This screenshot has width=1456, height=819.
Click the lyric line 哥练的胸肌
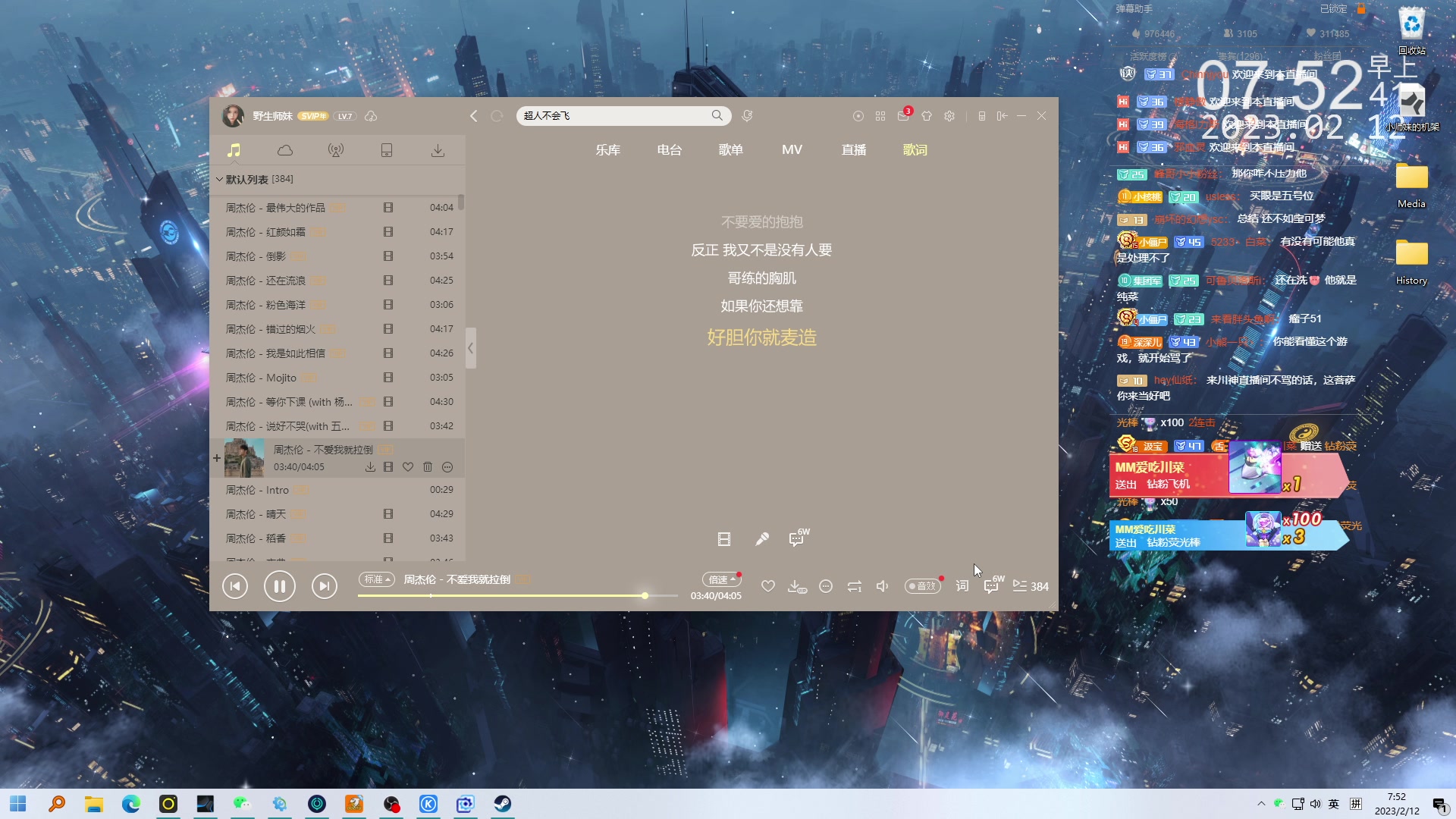pos(762,278)
